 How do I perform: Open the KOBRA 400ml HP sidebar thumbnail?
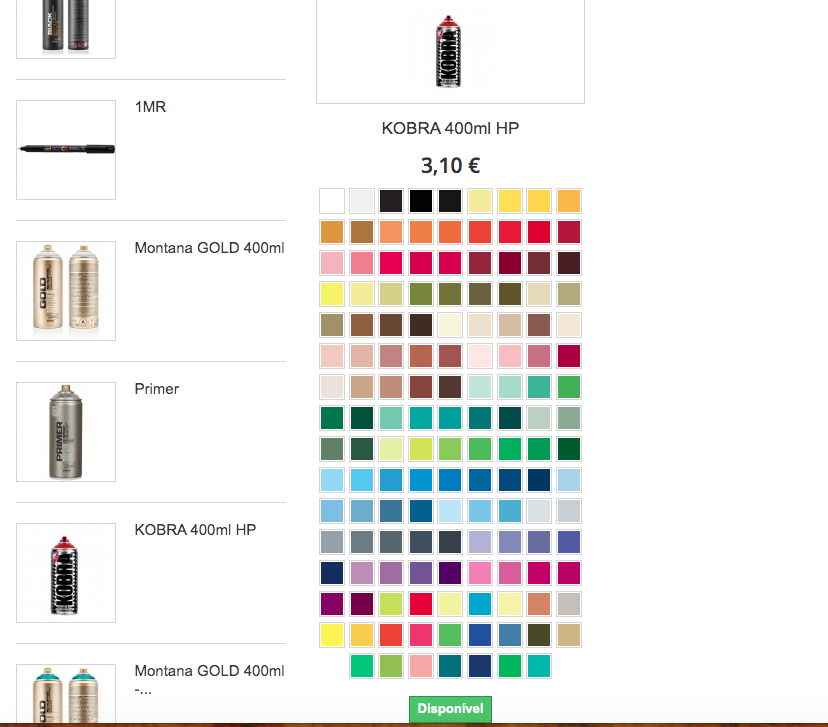pos(66,573)
